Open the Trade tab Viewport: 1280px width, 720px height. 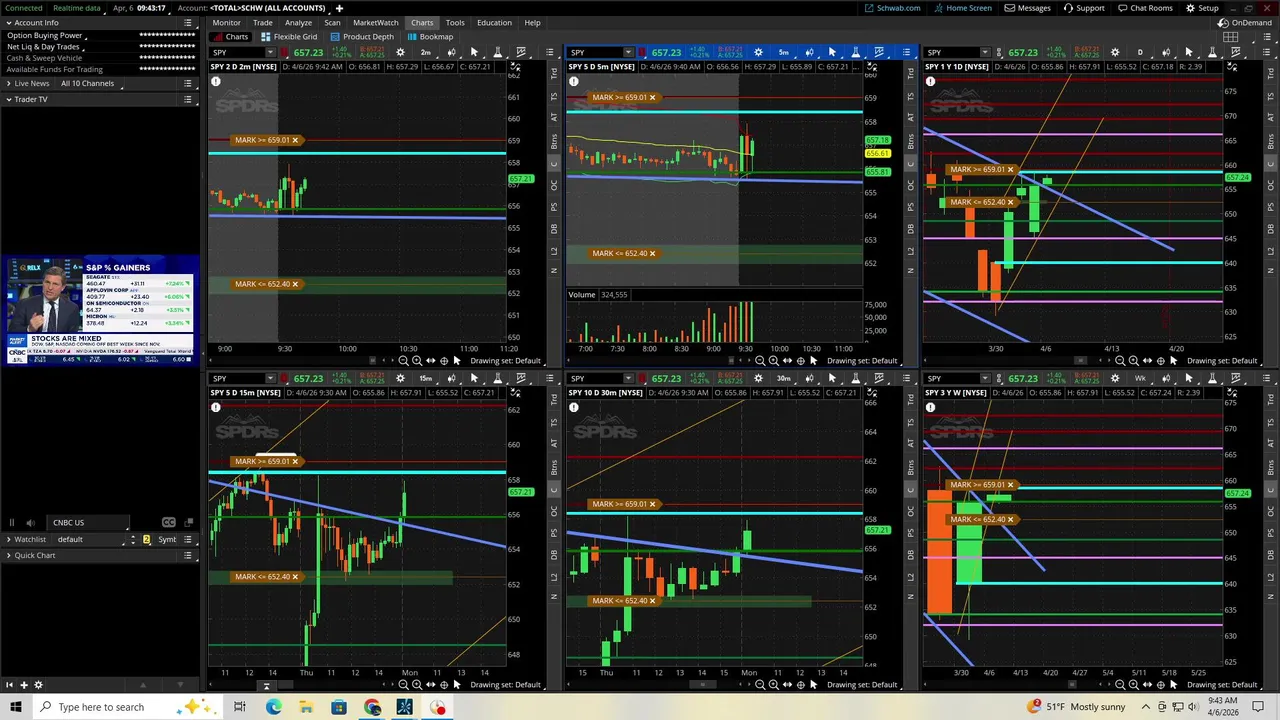click(262, 22)
